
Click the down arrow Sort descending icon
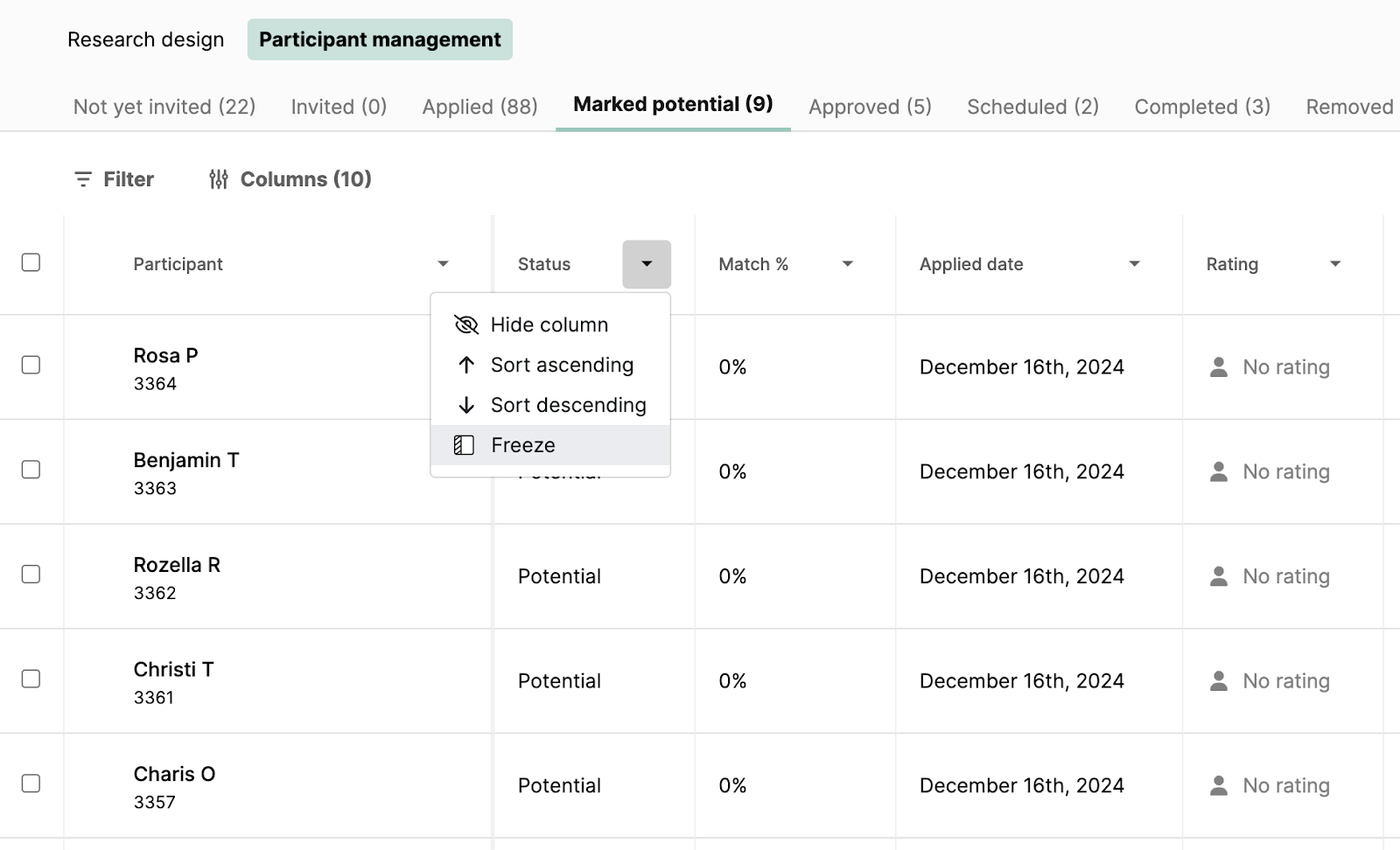466,405
